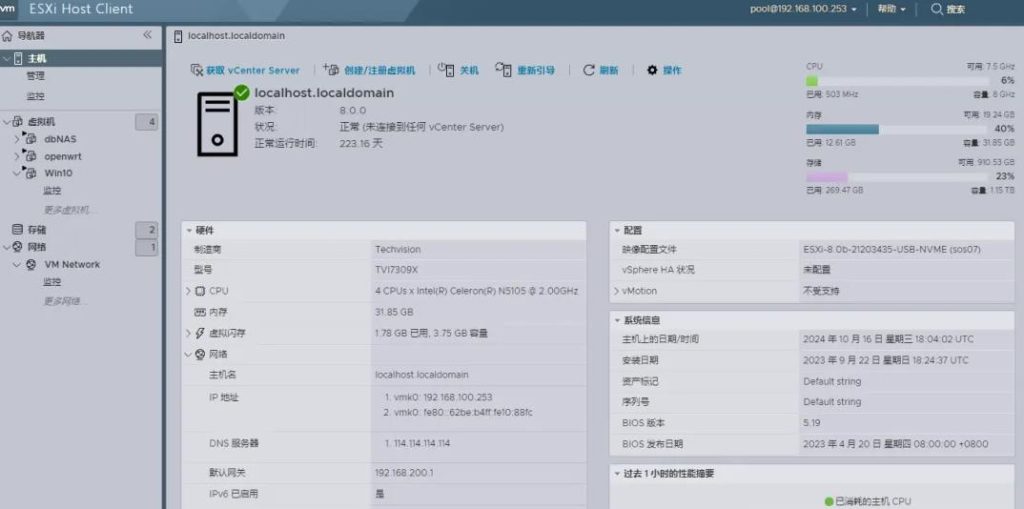This screenshot has height=509, width=1024.
Task: Click the large host server image
Action: pyautogui.click(x=217, y=124)
